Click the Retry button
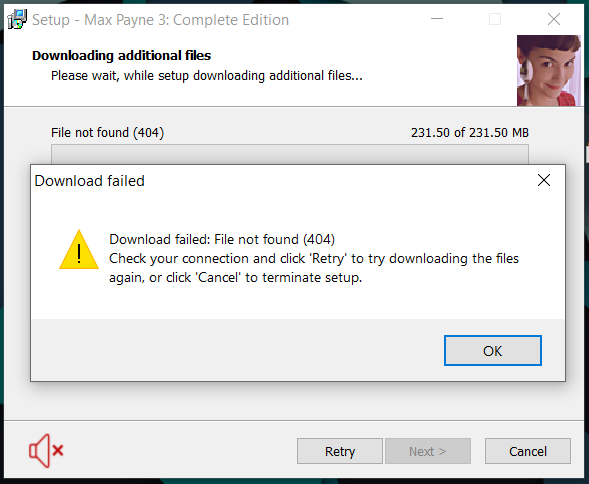589x484 pixels. 340,451
